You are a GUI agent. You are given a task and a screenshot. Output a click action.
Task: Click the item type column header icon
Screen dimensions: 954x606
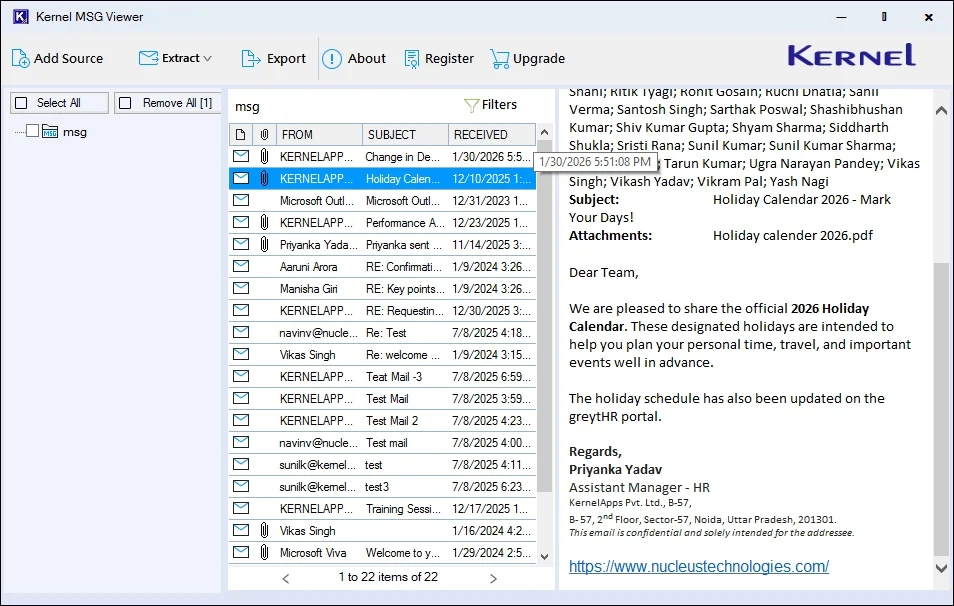pyautogui.click(x=240, y=134)
